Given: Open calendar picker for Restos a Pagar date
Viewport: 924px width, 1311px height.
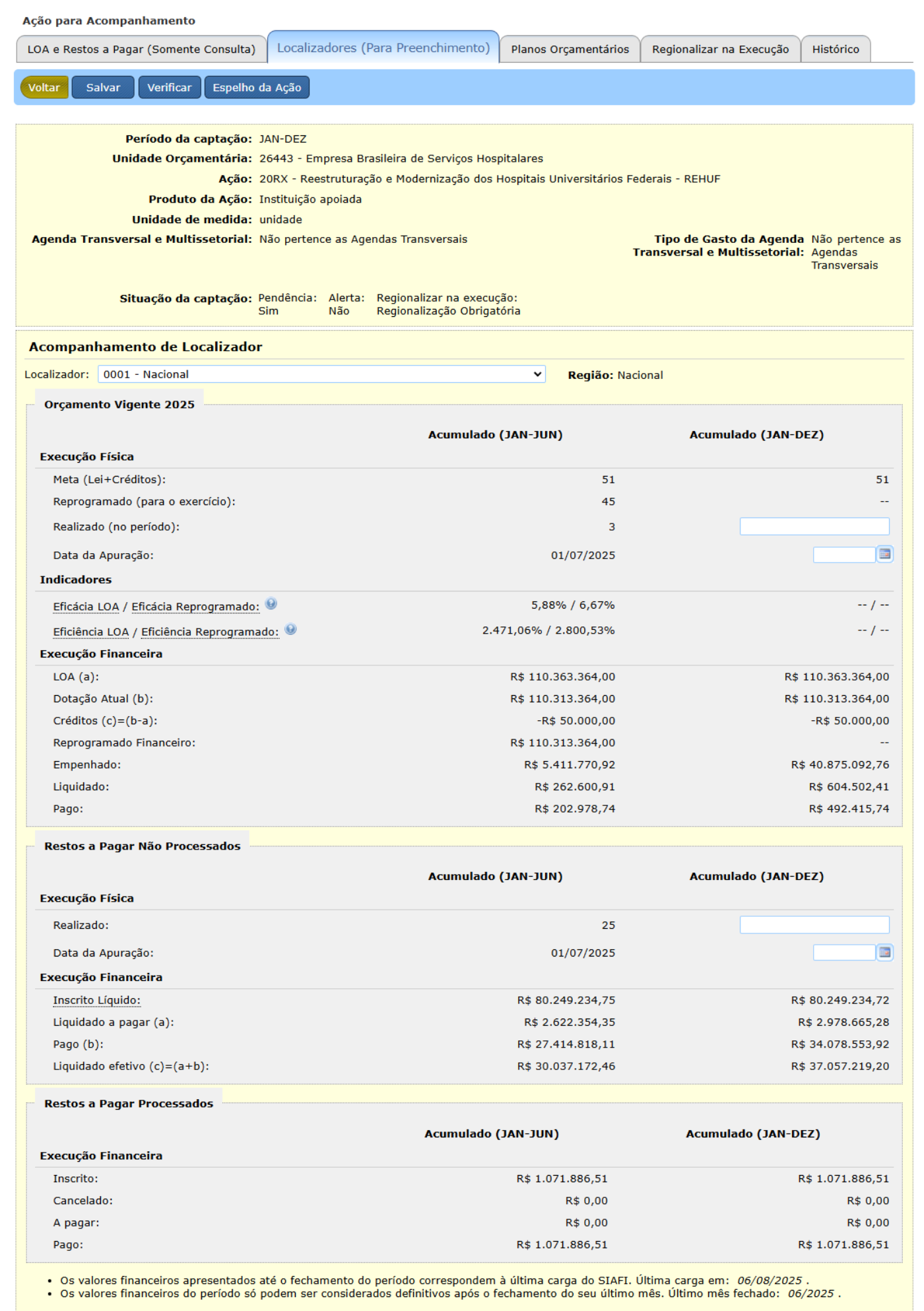Looking at the screenshot, I should 884,952.
